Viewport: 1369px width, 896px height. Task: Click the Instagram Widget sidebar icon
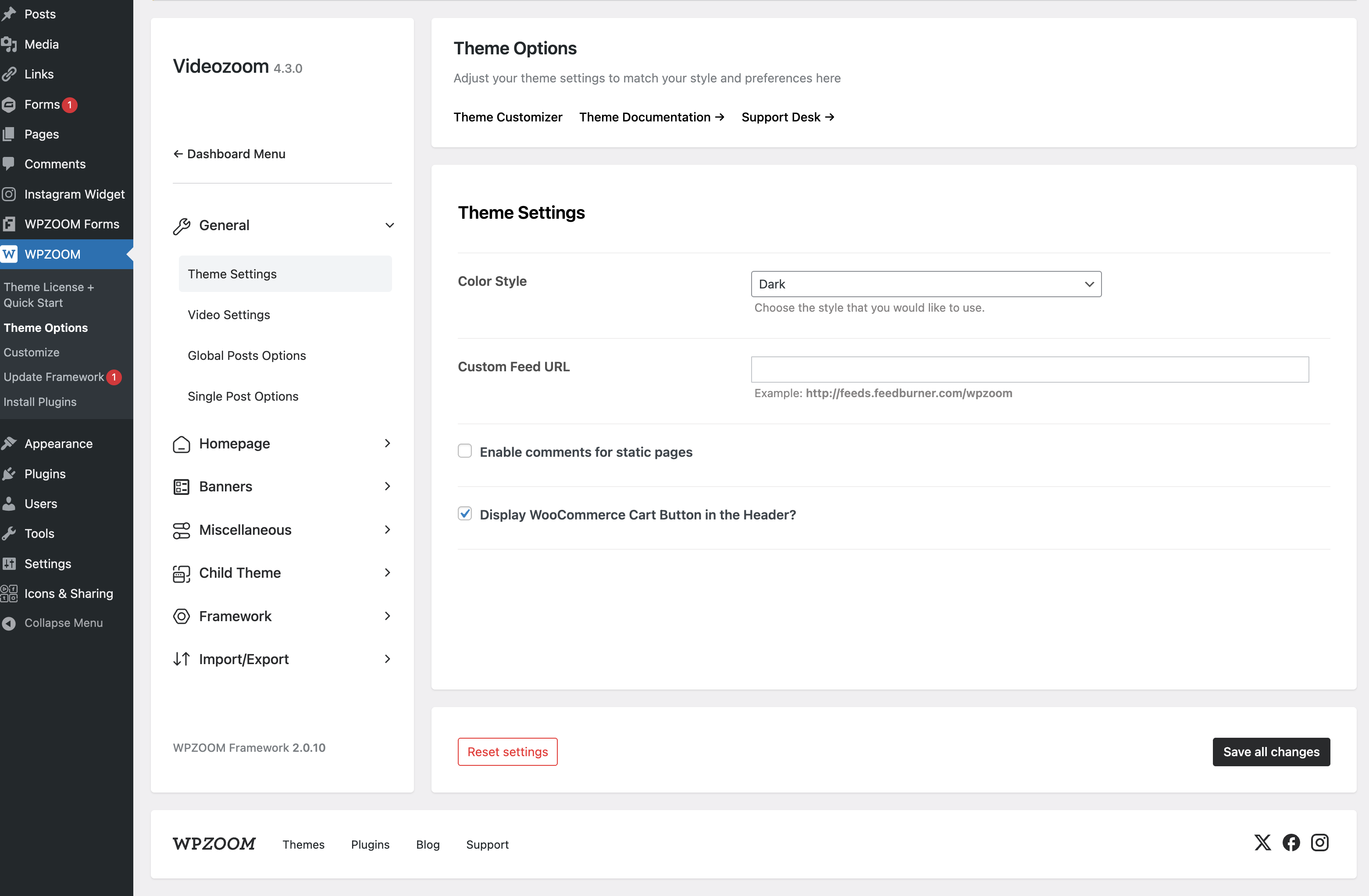click(9, 194)
